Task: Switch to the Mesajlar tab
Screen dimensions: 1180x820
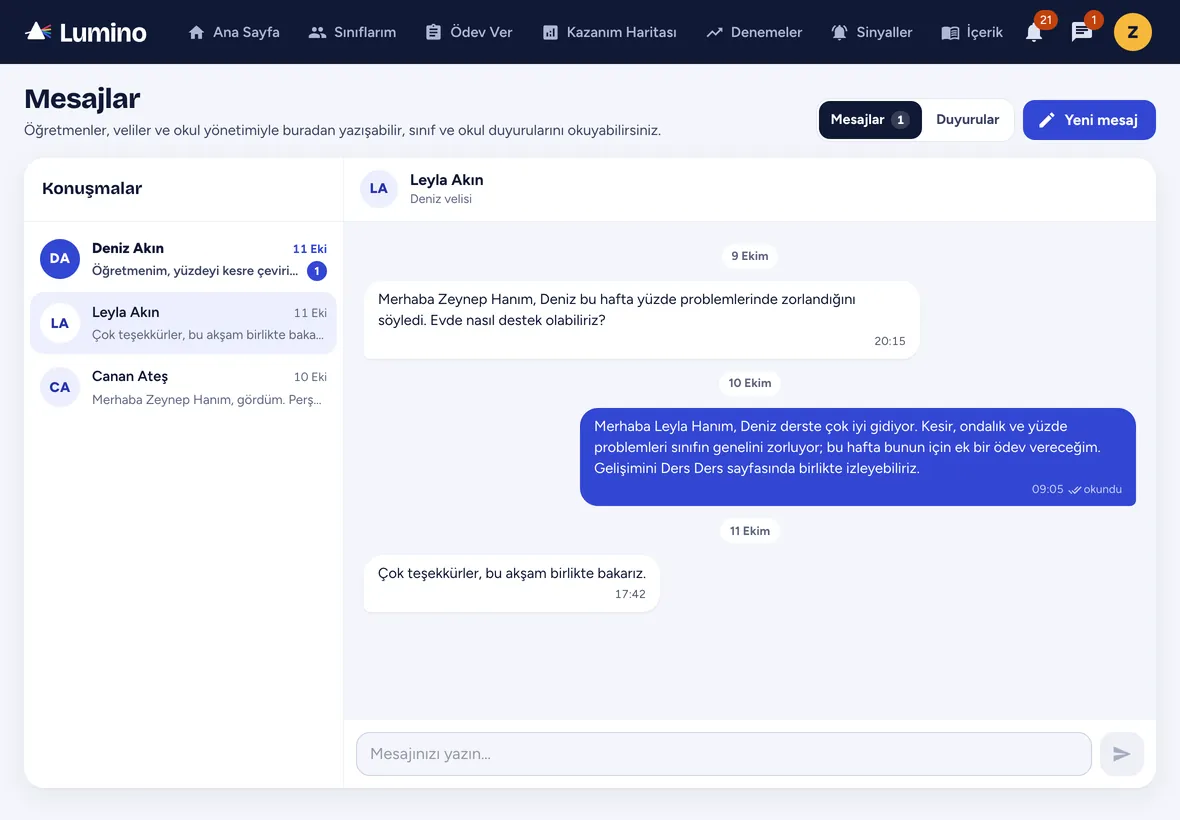Action: [870, 120]
